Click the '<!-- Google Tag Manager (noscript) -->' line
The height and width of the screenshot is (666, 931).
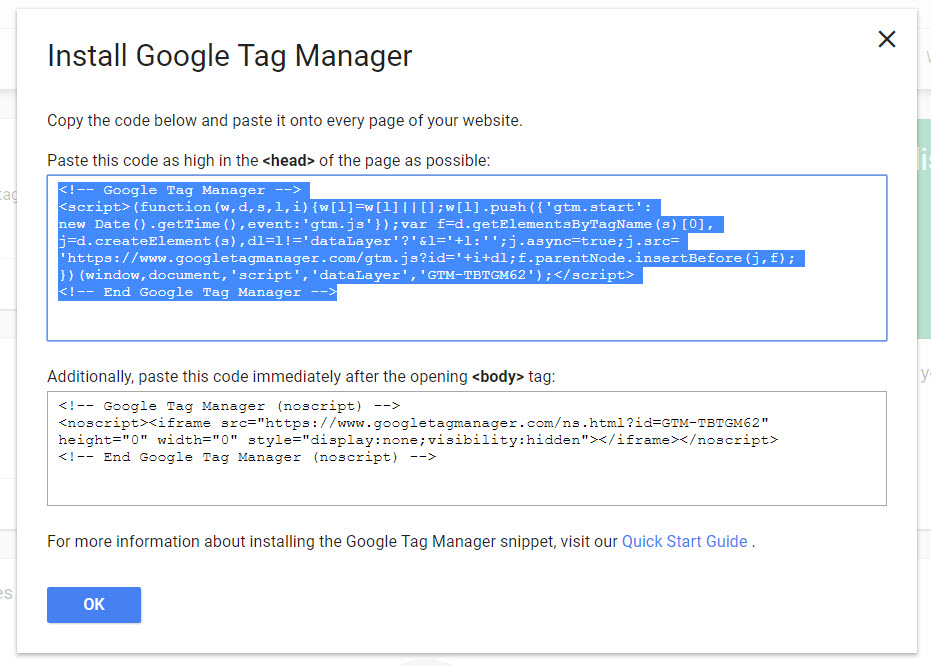229,406
